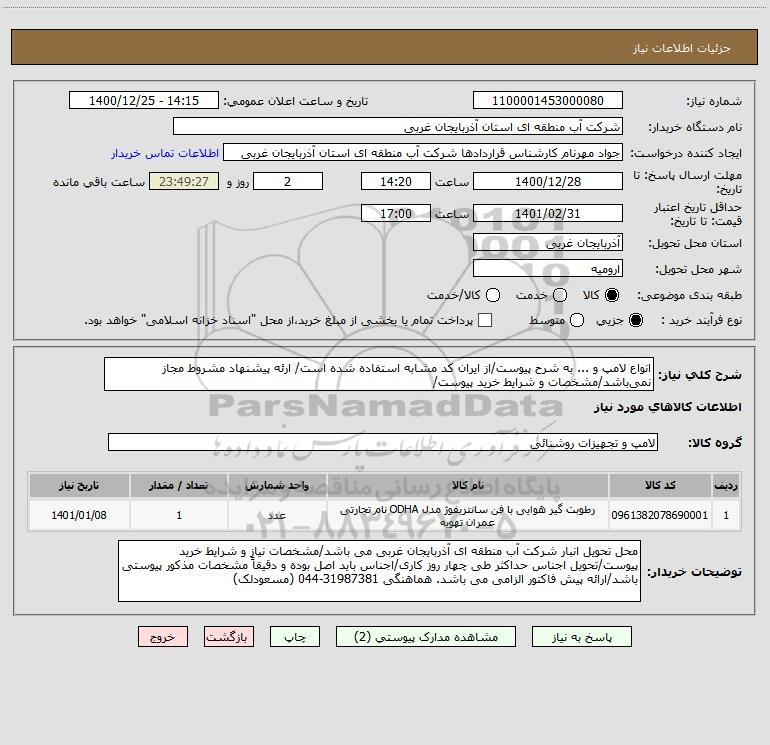
Task: Click the بازگشت back button
Action: coord(229,637)
